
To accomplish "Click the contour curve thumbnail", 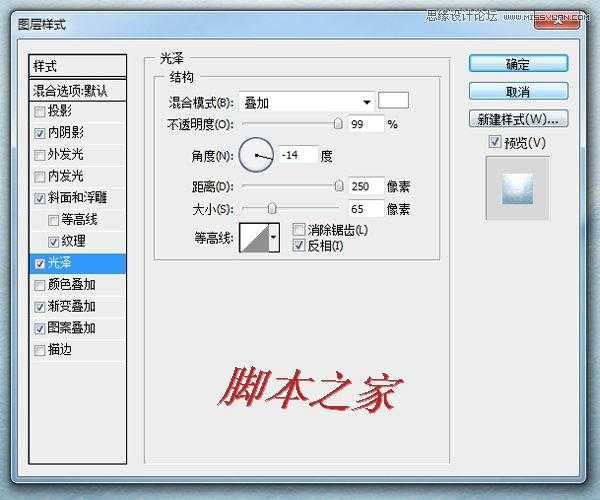I will point(254,238).
